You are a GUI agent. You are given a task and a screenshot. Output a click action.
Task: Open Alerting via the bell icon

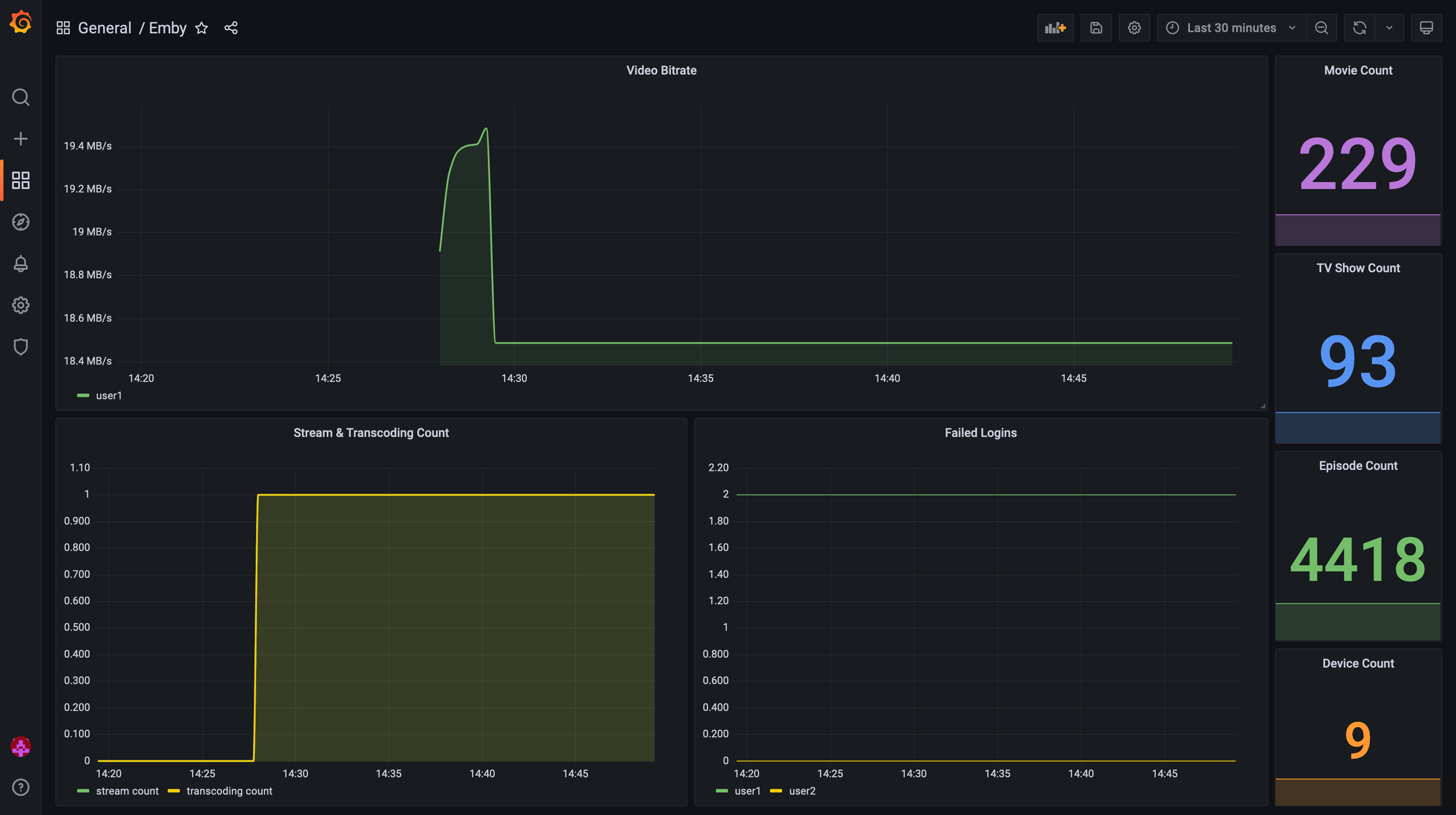tap(21, 264)
